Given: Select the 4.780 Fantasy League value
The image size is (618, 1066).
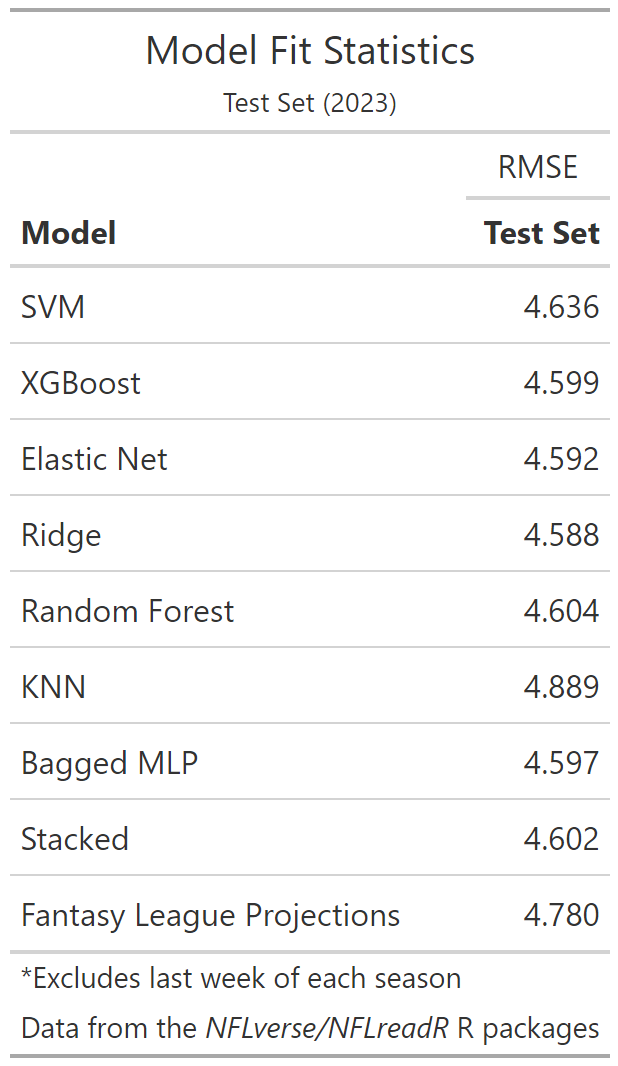Looking at the screenshot, I should (x=561, y=914).
